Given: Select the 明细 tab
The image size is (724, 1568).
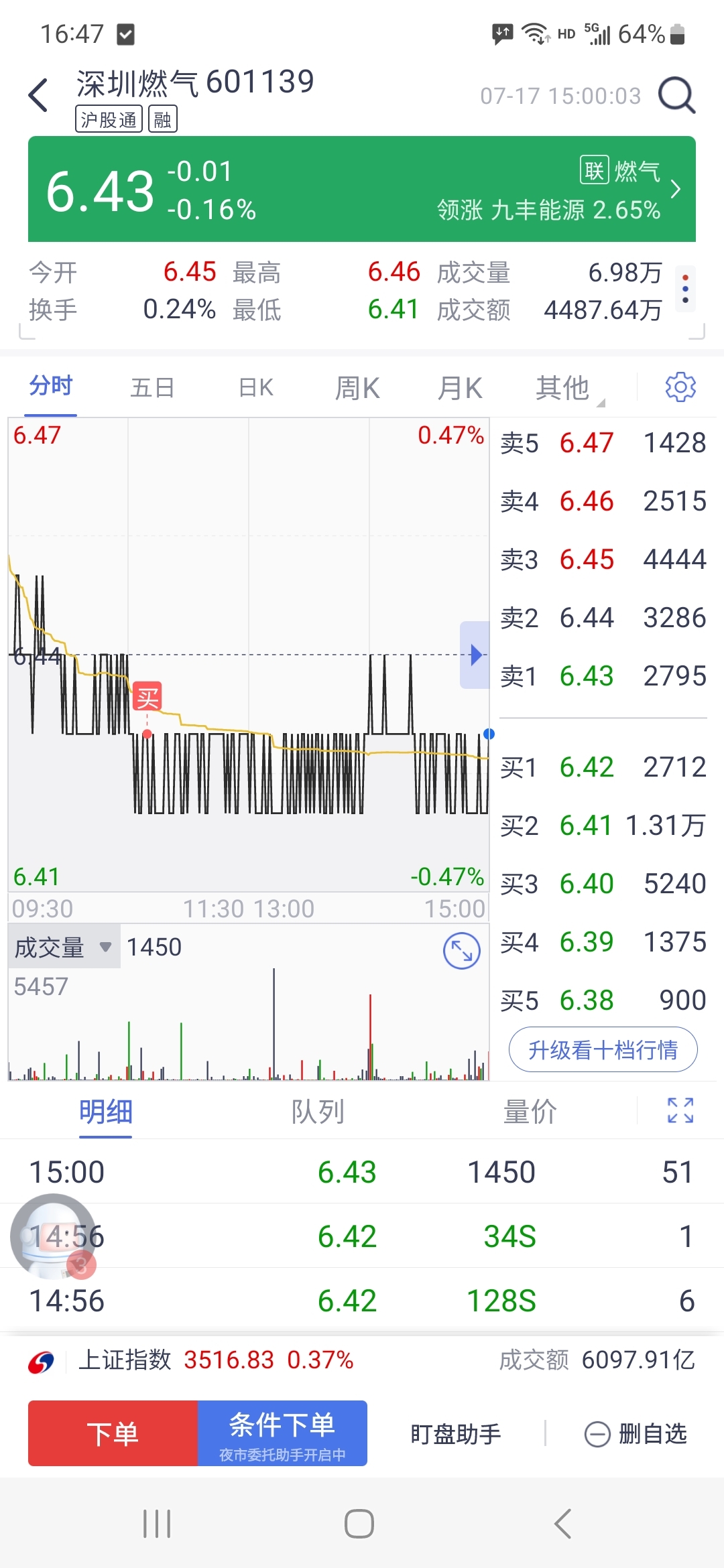Looking at the screenshot, I should point(106,1112).
